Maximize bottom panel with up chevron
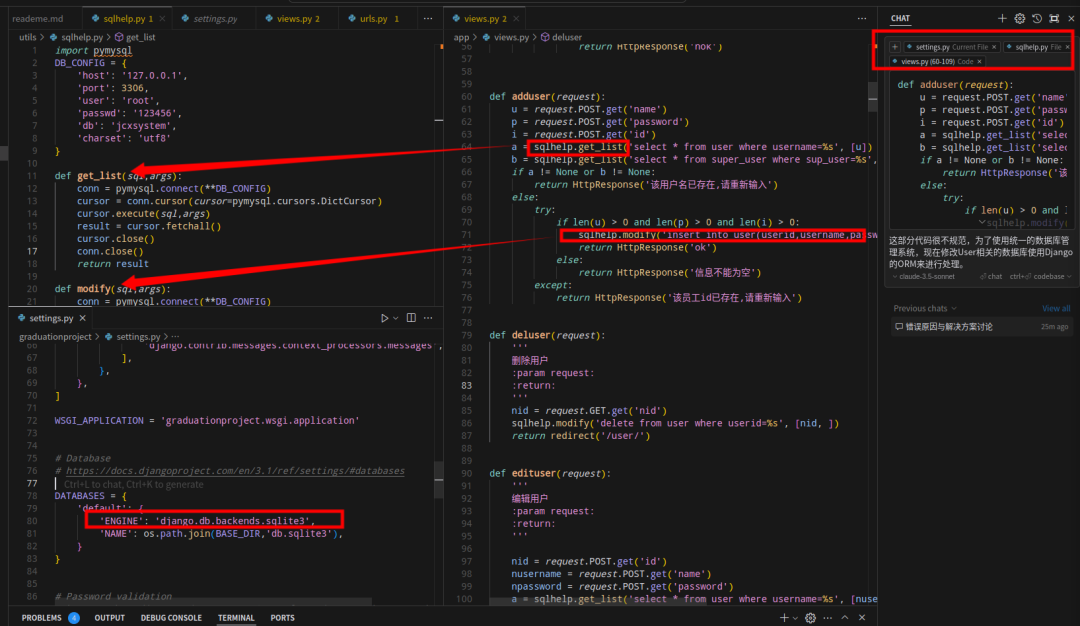The image size is (1080, 626). pyautogui.click(x=844, y=618)
